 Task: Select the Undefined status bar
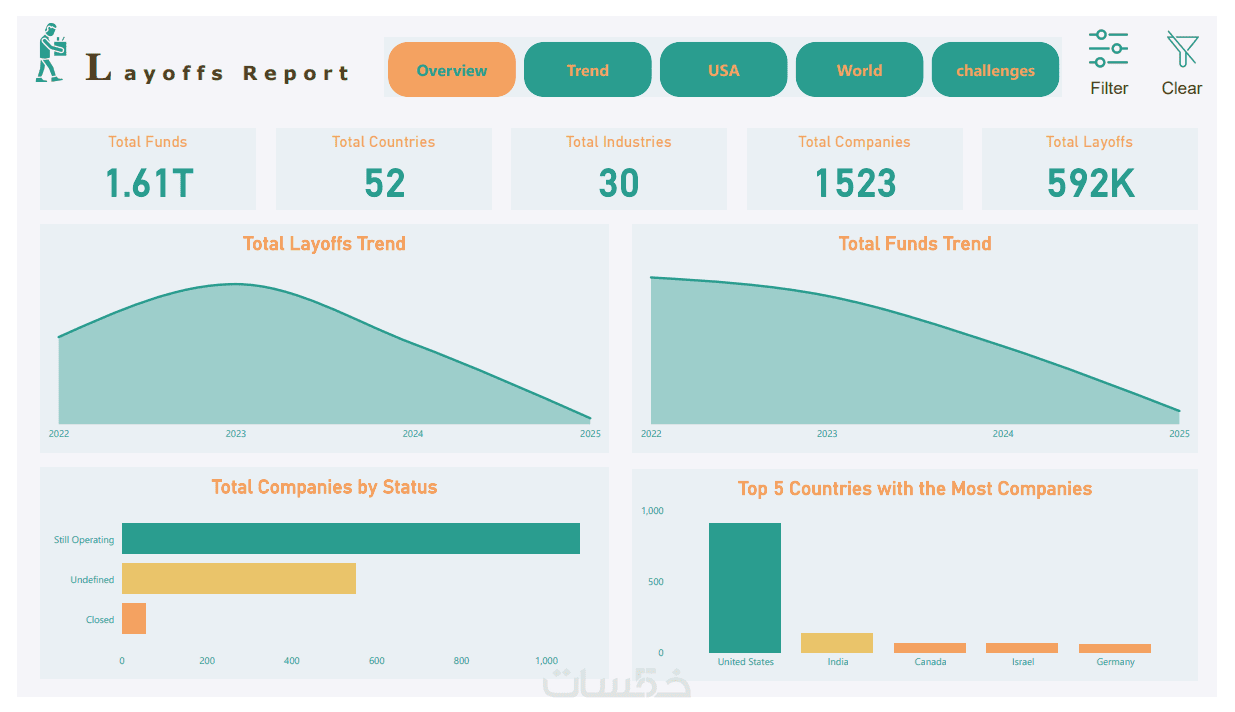(239, 579)
